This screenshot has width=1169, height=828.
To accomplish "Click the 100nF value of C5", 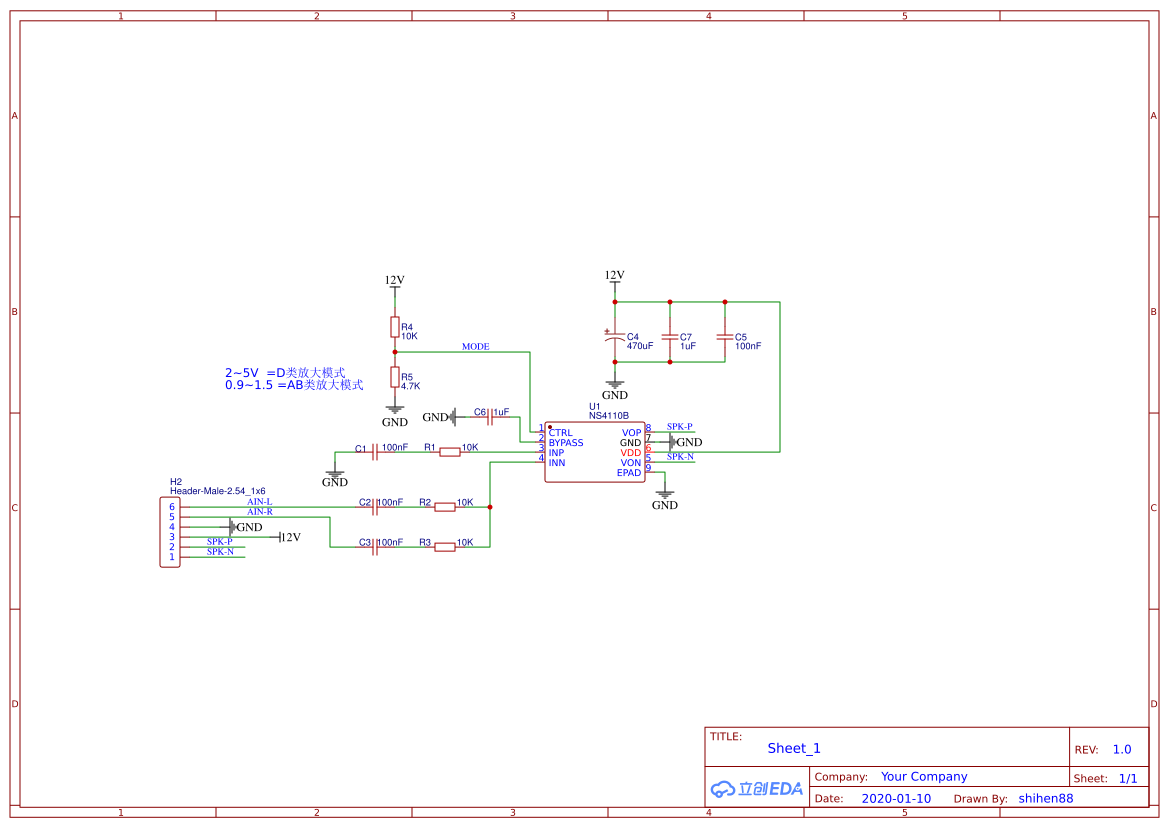I will point(748,346).
